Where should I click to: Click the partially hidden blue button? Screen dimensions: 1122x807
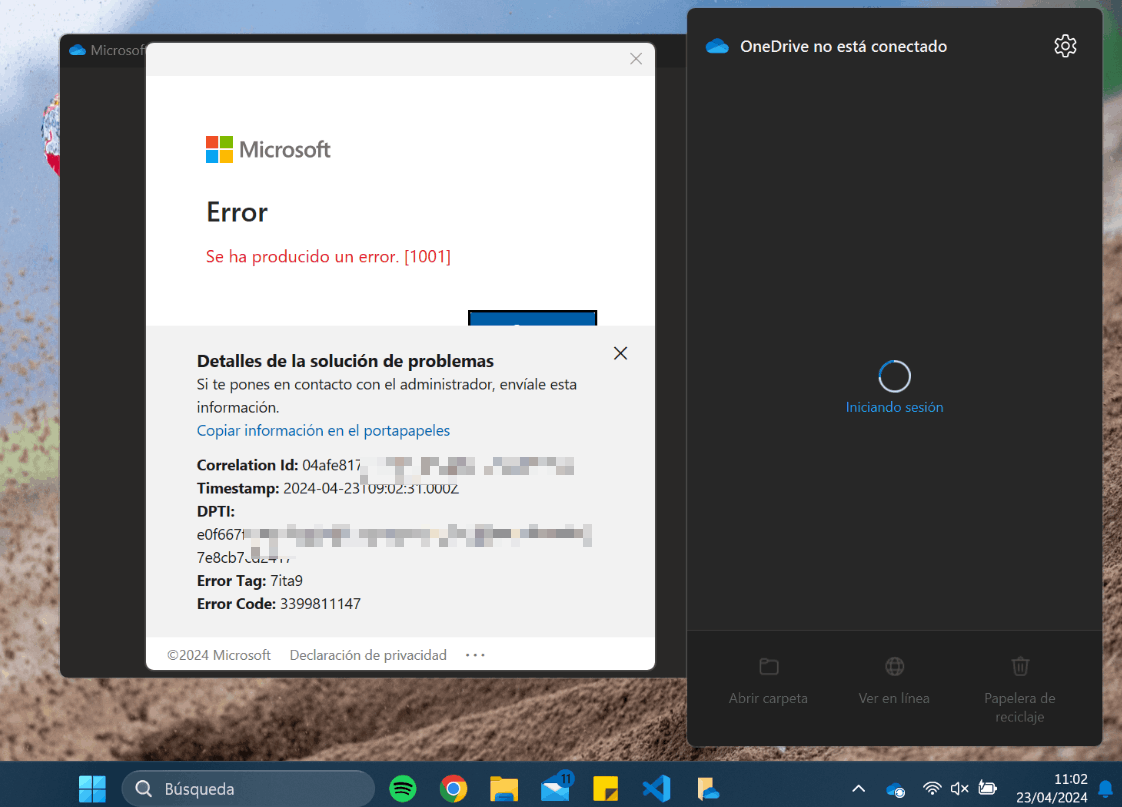[x=532, y=318]
